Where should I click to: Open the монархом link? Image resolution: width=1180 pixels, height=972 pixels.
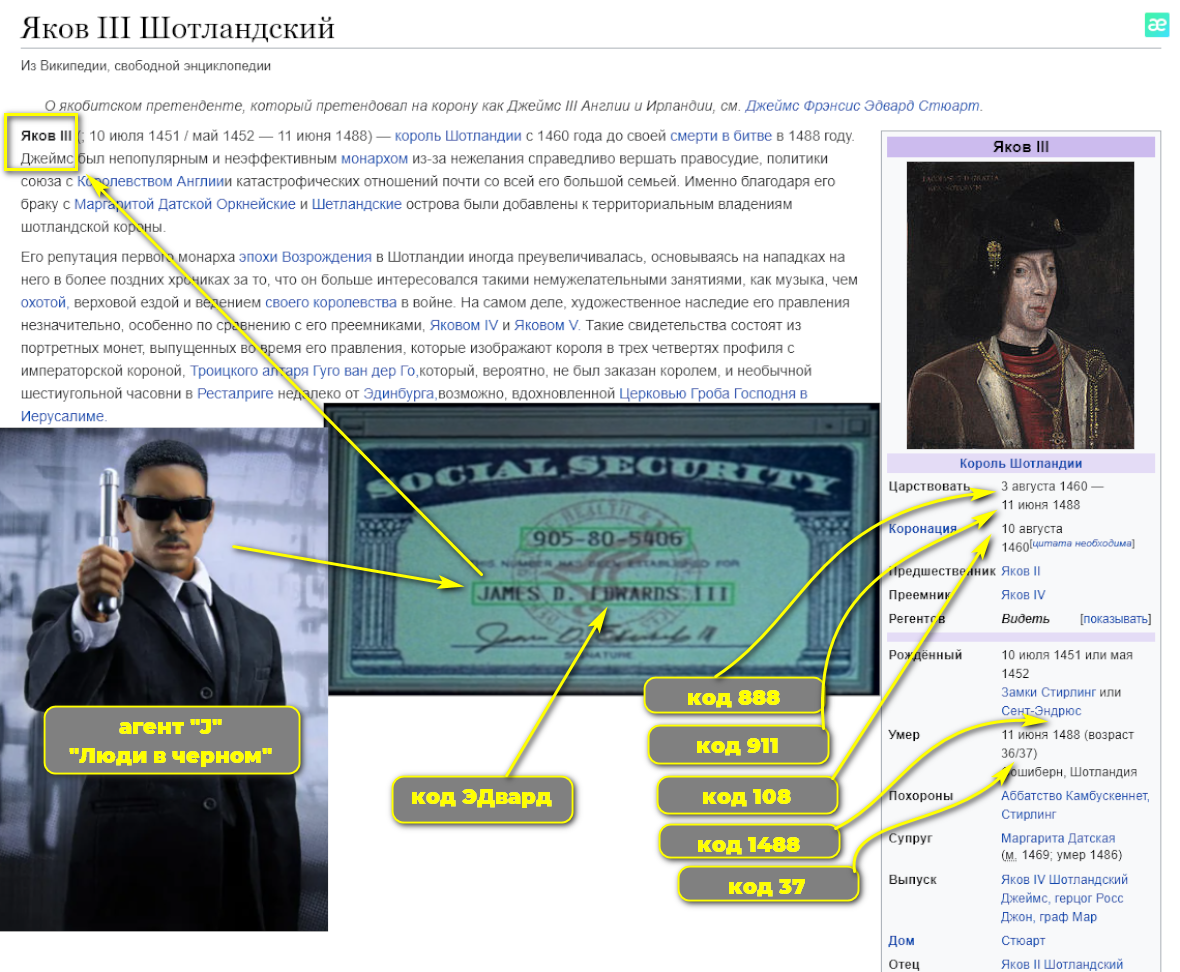tap(374, 159)
